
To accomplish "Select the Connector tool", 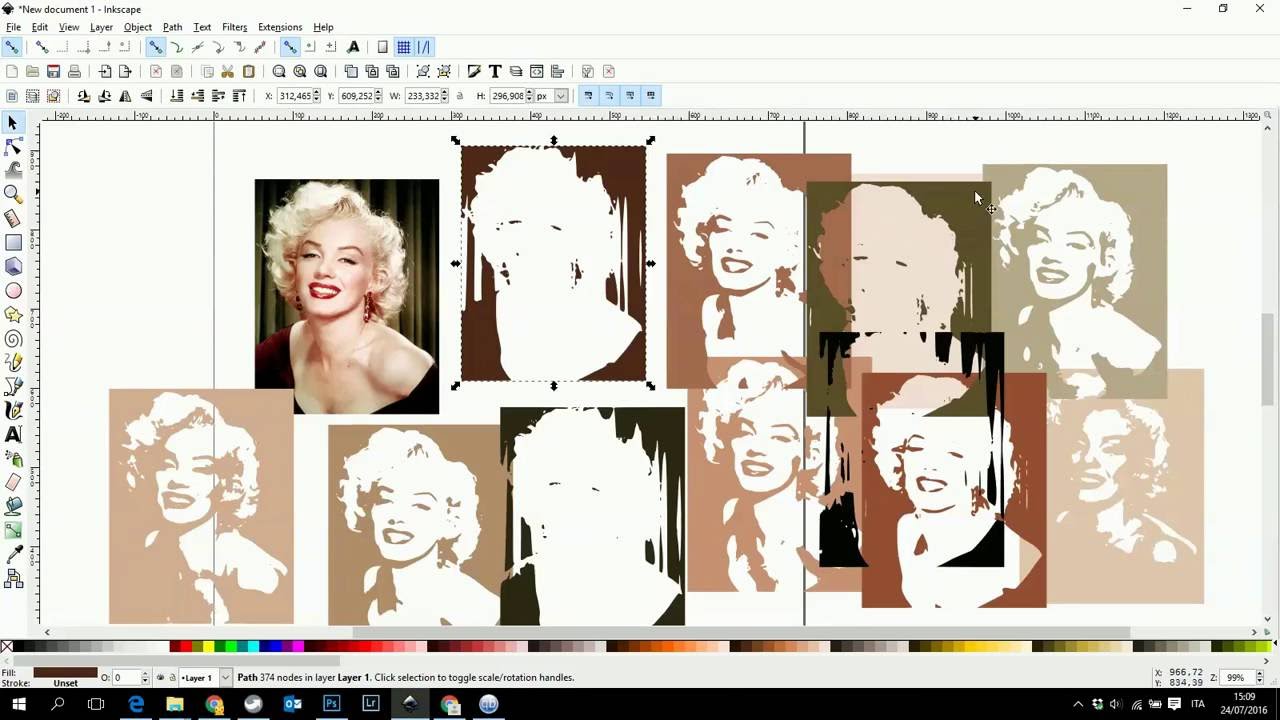I will pyautogui.click(x=13, y=578).
